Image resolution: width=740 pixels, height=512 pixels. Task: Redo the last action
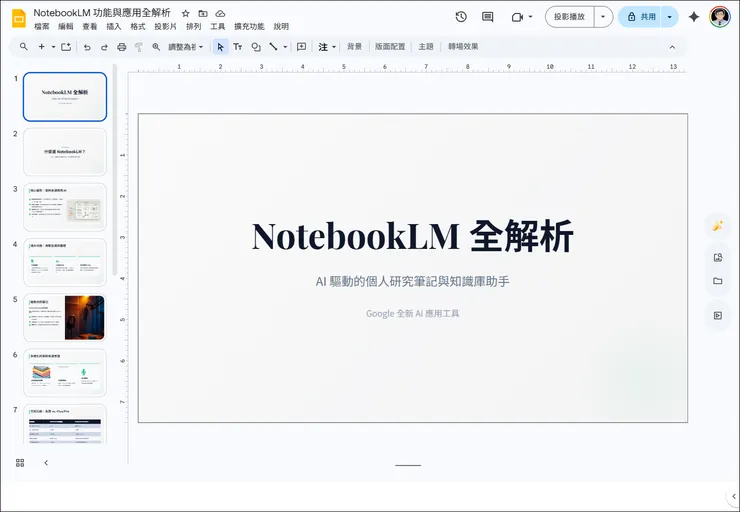[x=104, y=47]
